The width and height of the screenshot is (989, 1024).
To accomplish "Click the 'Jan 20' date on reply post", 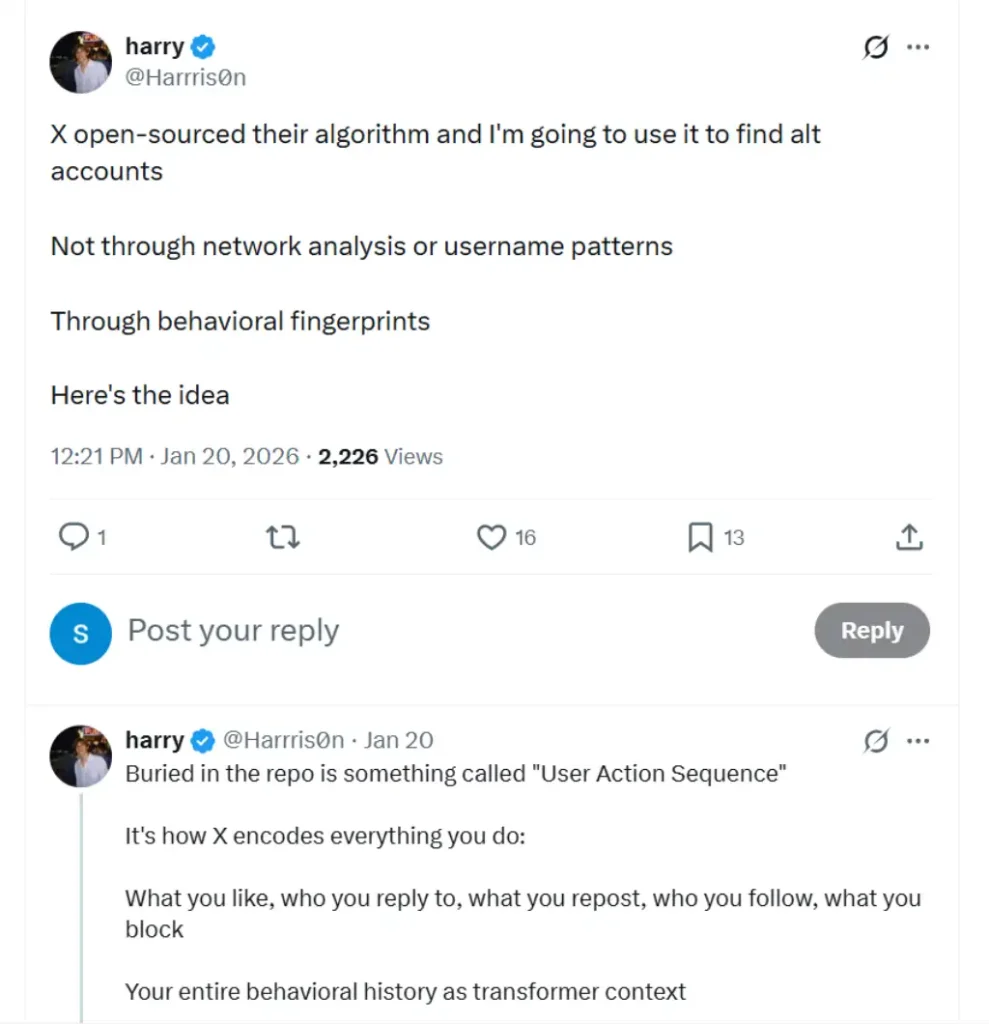I will [x=398, y=740].
